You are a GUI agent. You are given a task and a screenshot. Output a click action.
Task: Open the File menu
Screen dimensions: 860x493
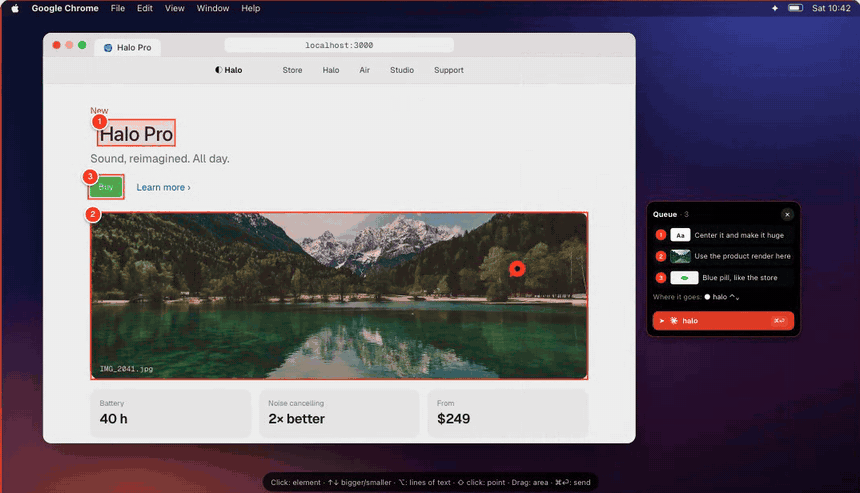[x=117, y=8]
